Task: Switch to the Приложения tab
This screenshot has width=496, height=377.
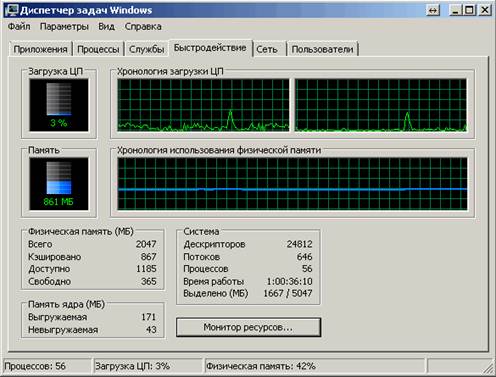Action: tap(41, 49)
